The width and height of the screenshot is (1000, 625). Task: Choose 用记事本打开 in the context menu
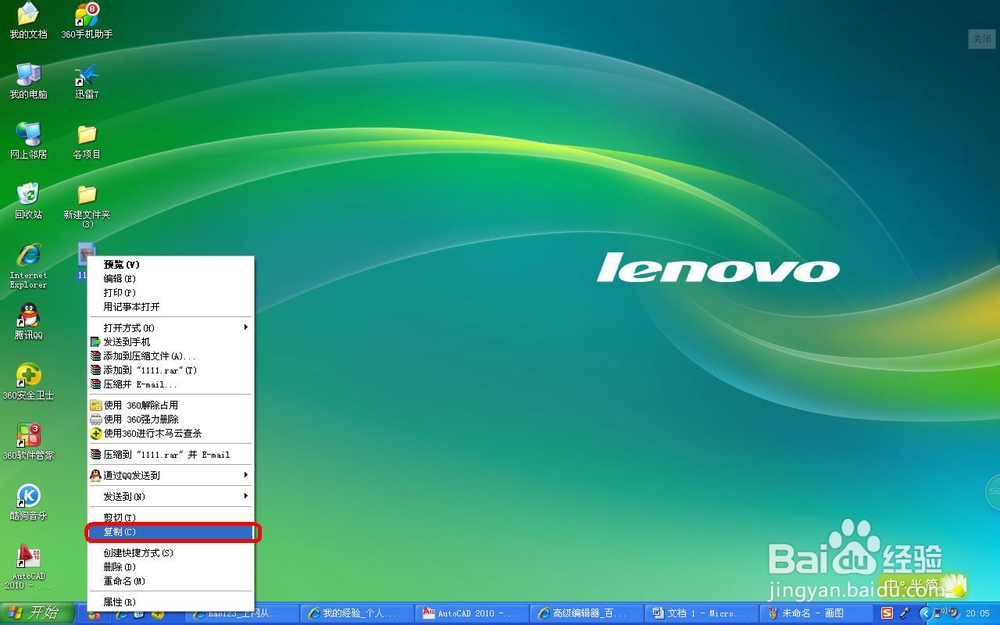(170, 306)
